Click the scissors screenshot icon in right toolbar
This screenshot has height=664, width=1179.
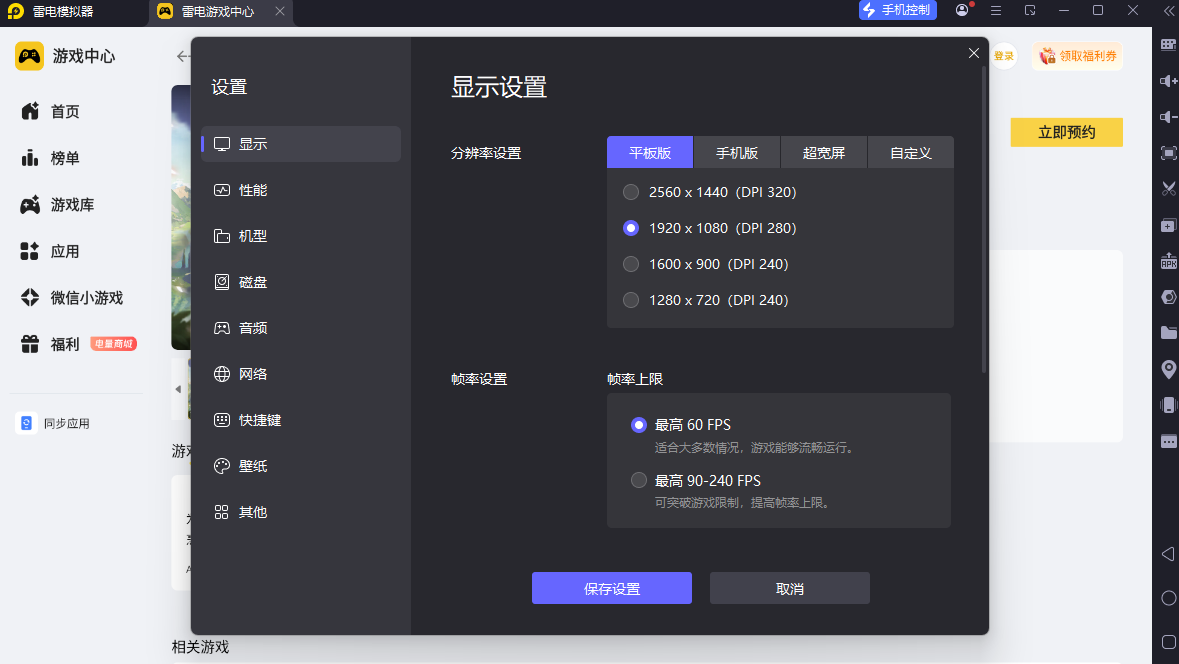1168,189
